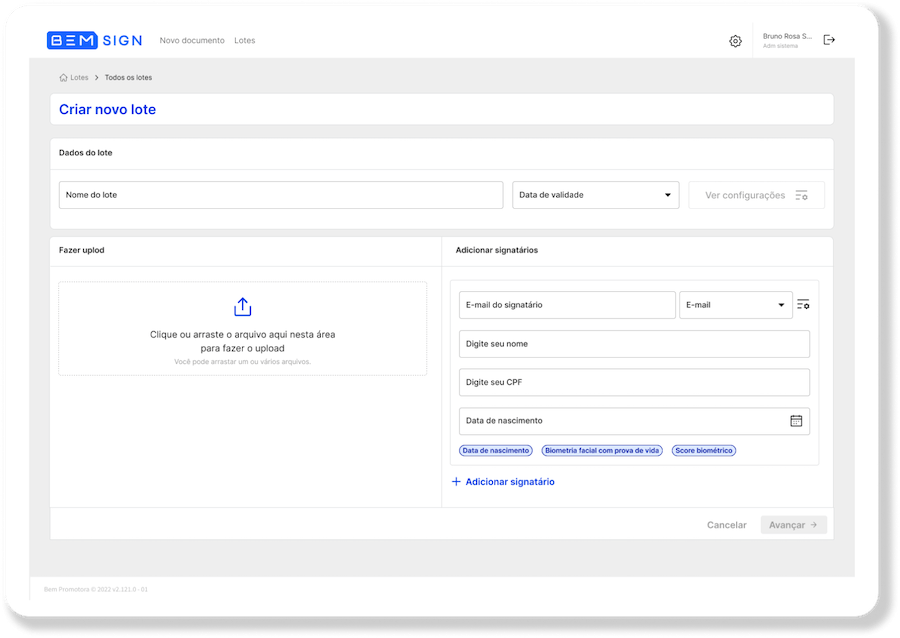Click the upload arrow icon
900x638 pixels.
click(x=242, y=307)
